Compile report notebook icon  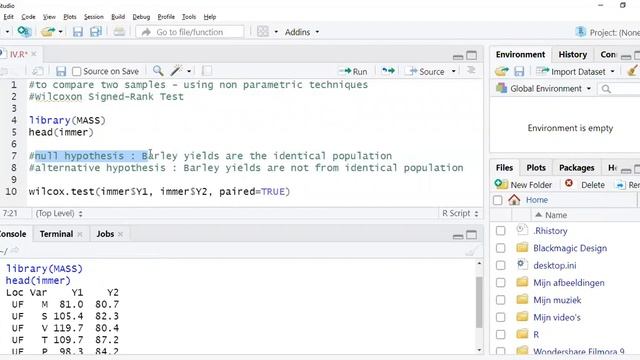pyautogui.click(x=207, y=71)
